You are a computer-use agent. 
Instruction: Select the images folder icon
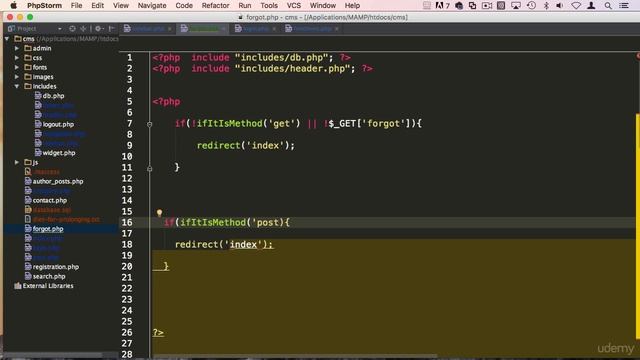coord(28,77)
